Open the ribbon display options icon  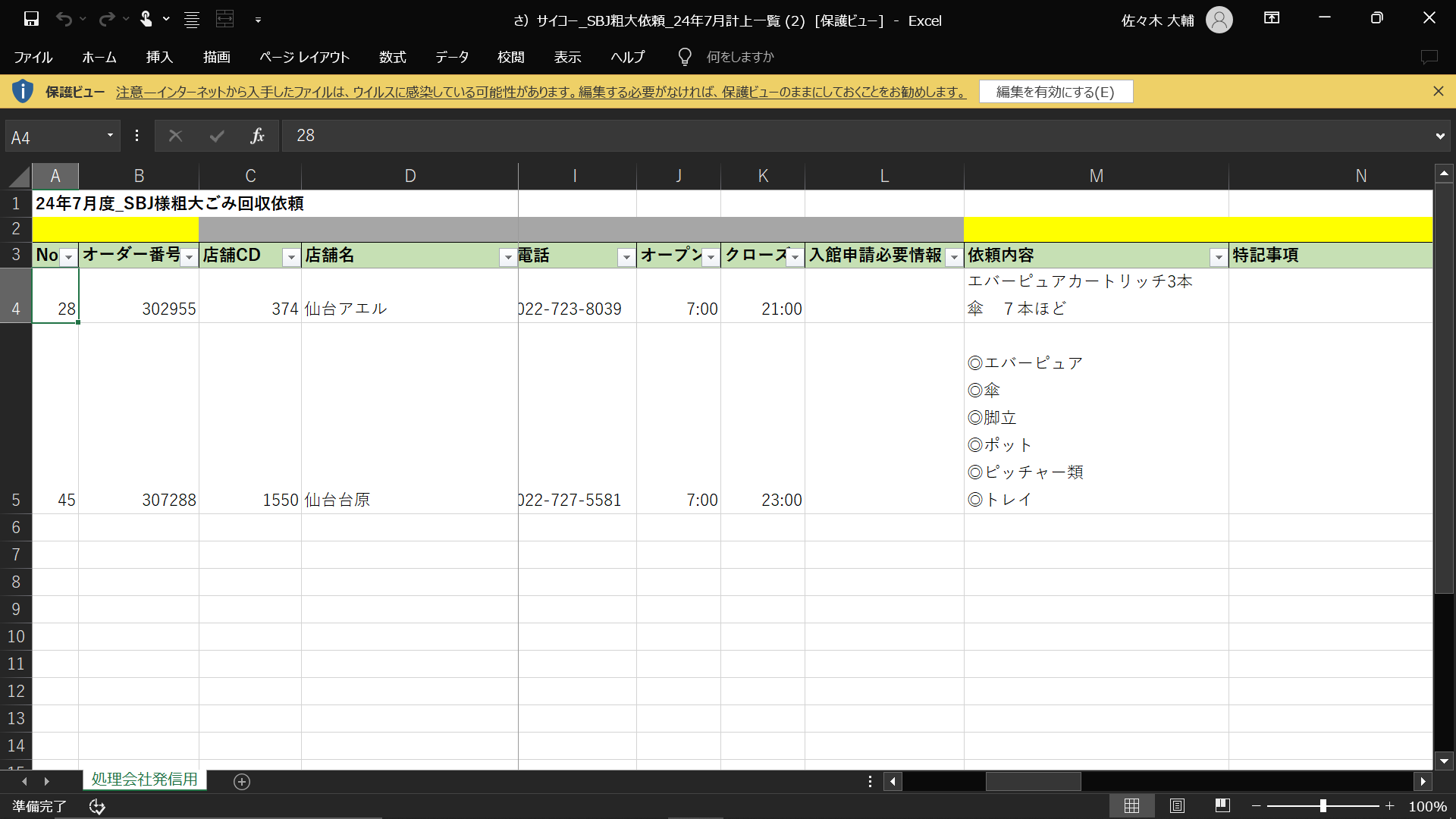pyautogui.click(x=1272, y=18)
